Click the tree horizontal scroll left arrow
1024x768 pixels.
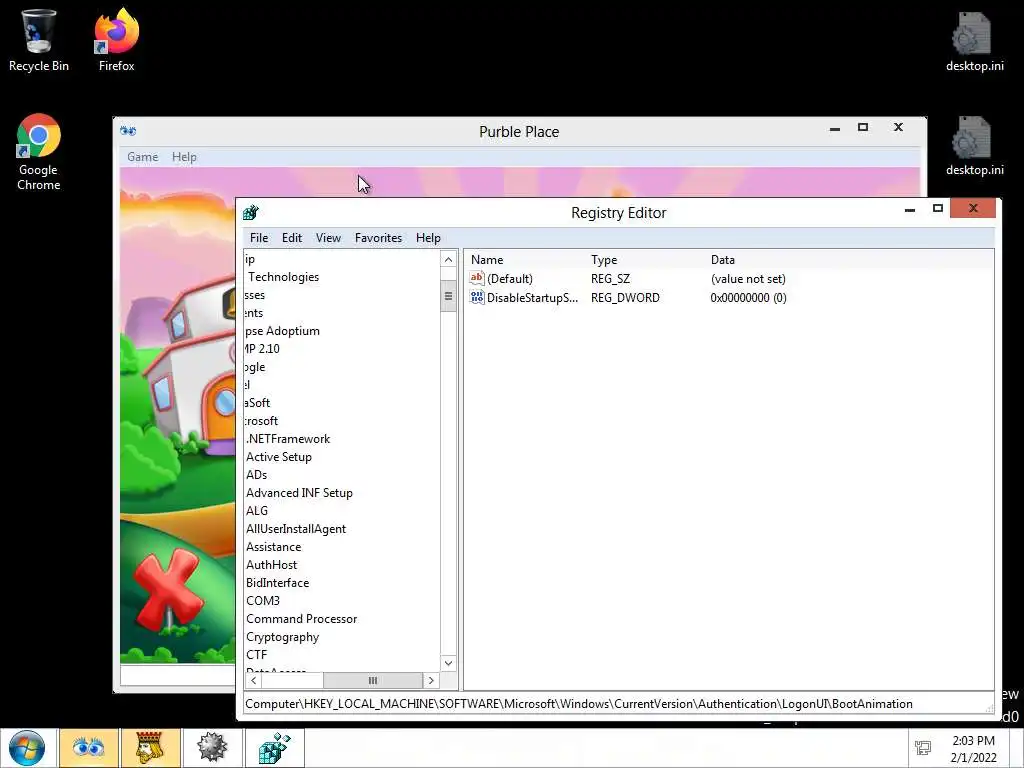click(x=253, y=680)
